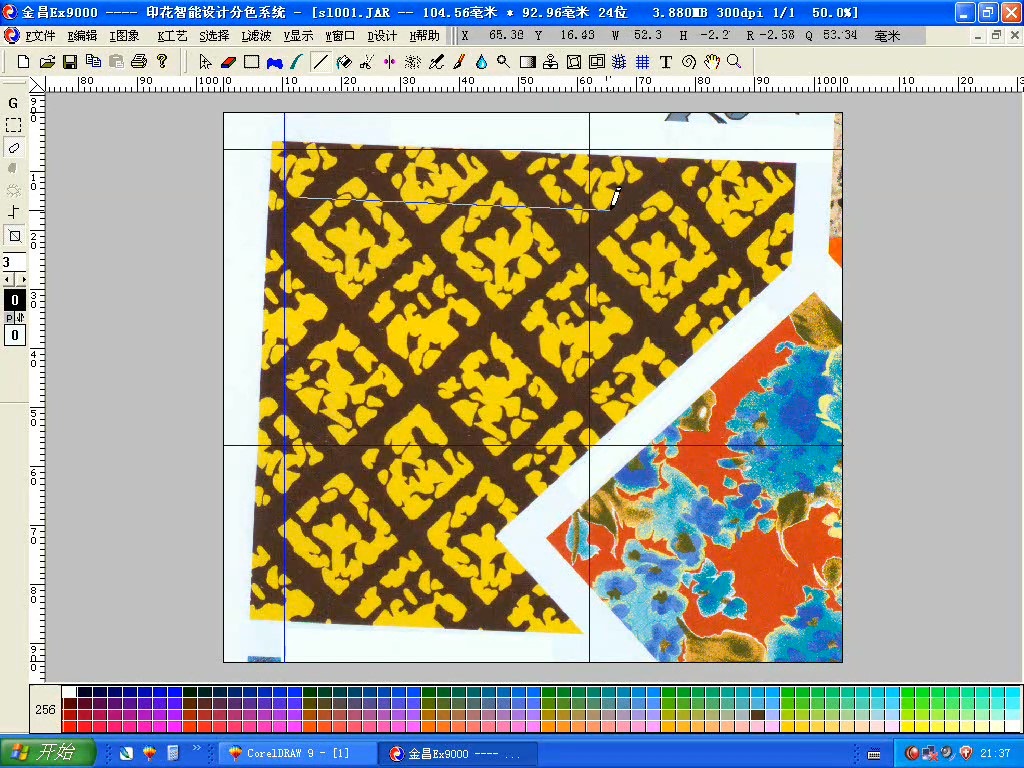Click the black foreground color box showing 0
Viewport: 1024px width, 768px height.
[15, 300]
